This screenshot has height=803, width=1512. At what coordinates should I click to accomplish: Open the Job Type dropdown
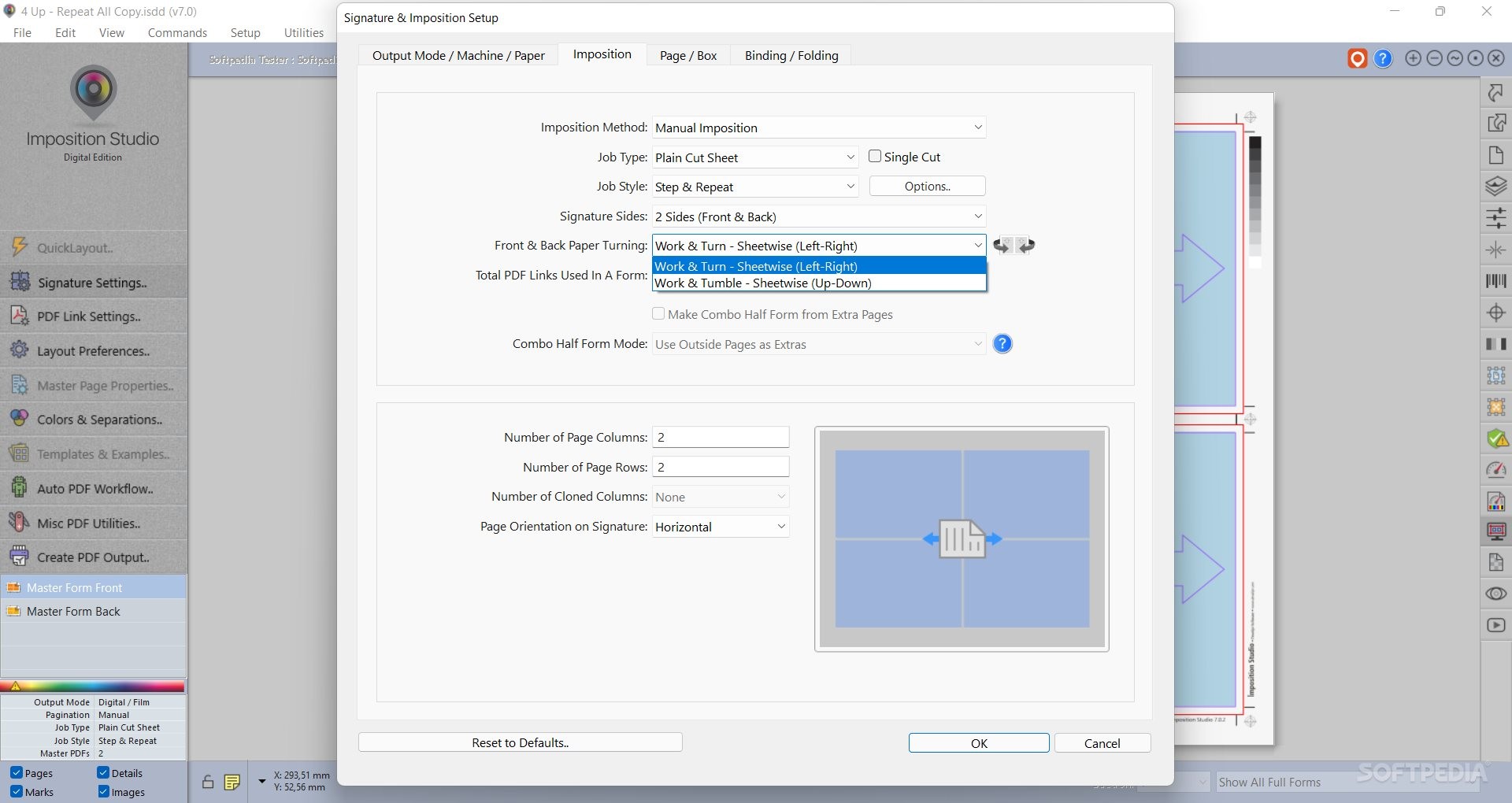[754, 157]
